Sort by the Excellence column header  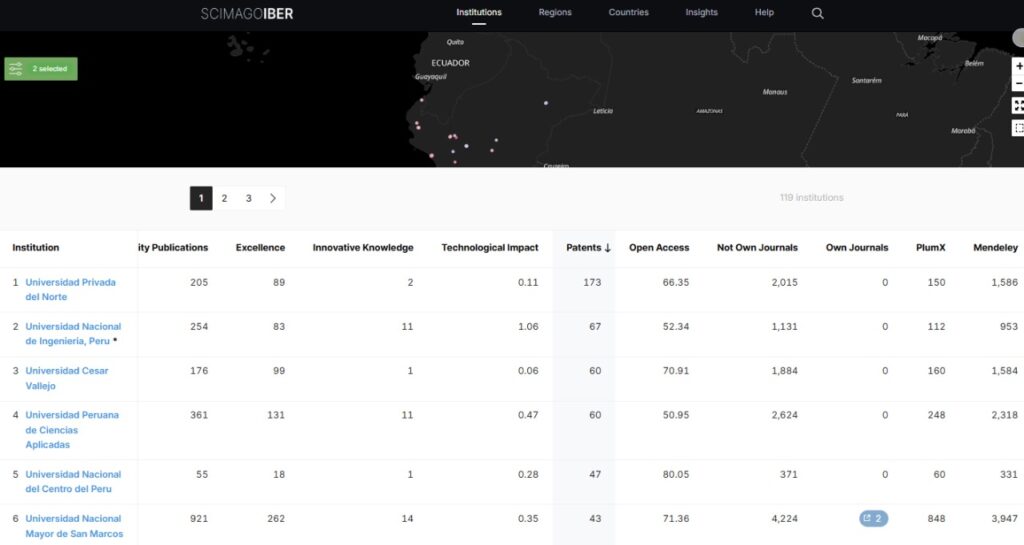click(260, 248)
